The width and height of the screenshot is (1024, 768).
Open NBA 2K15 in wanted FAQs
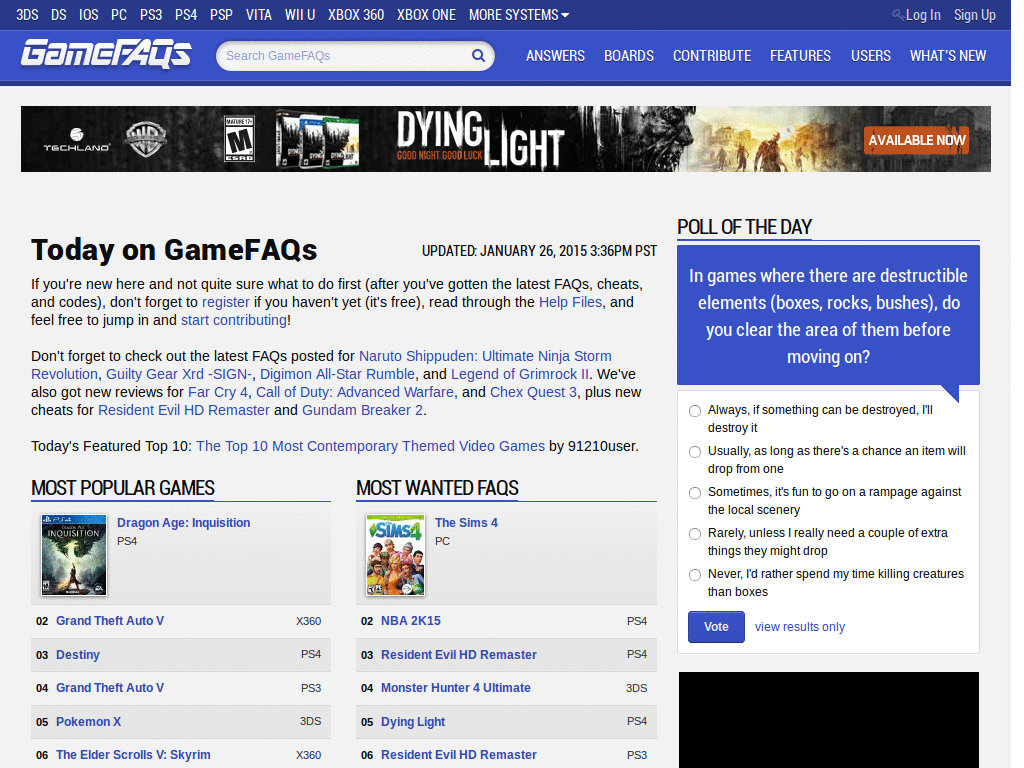click(411, 621)
